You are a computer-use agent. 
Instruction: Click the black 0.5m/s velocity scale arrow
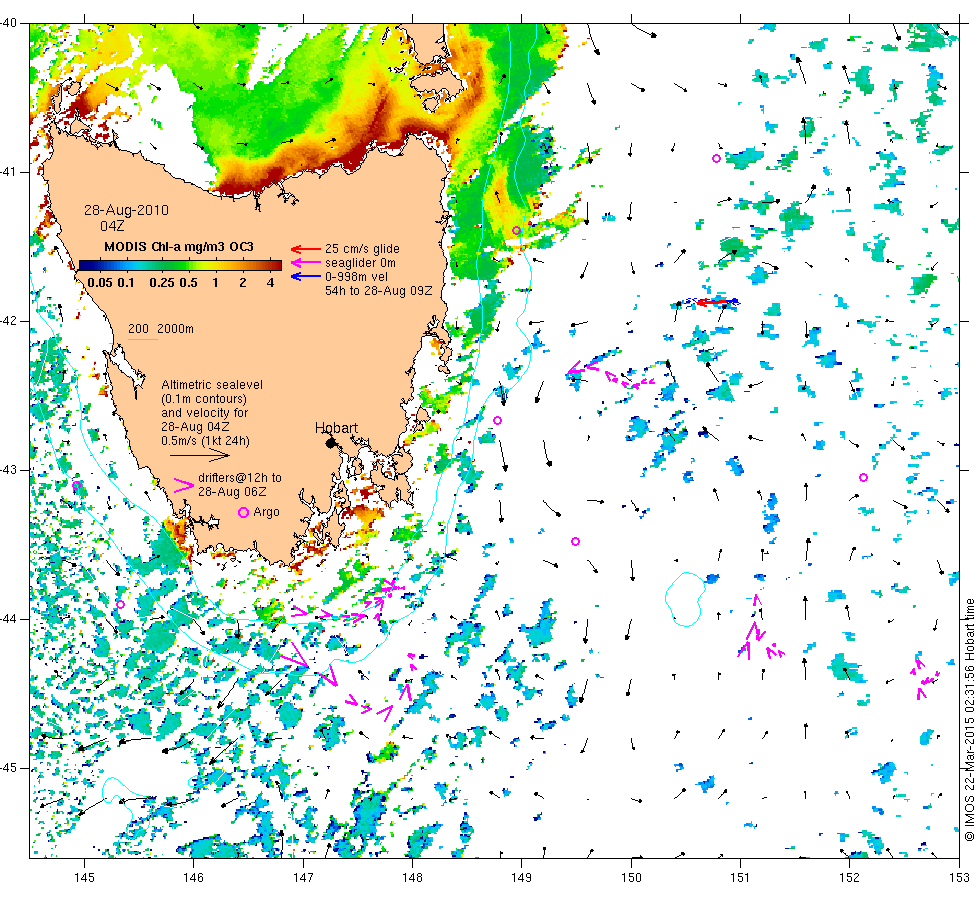point(199,455)
